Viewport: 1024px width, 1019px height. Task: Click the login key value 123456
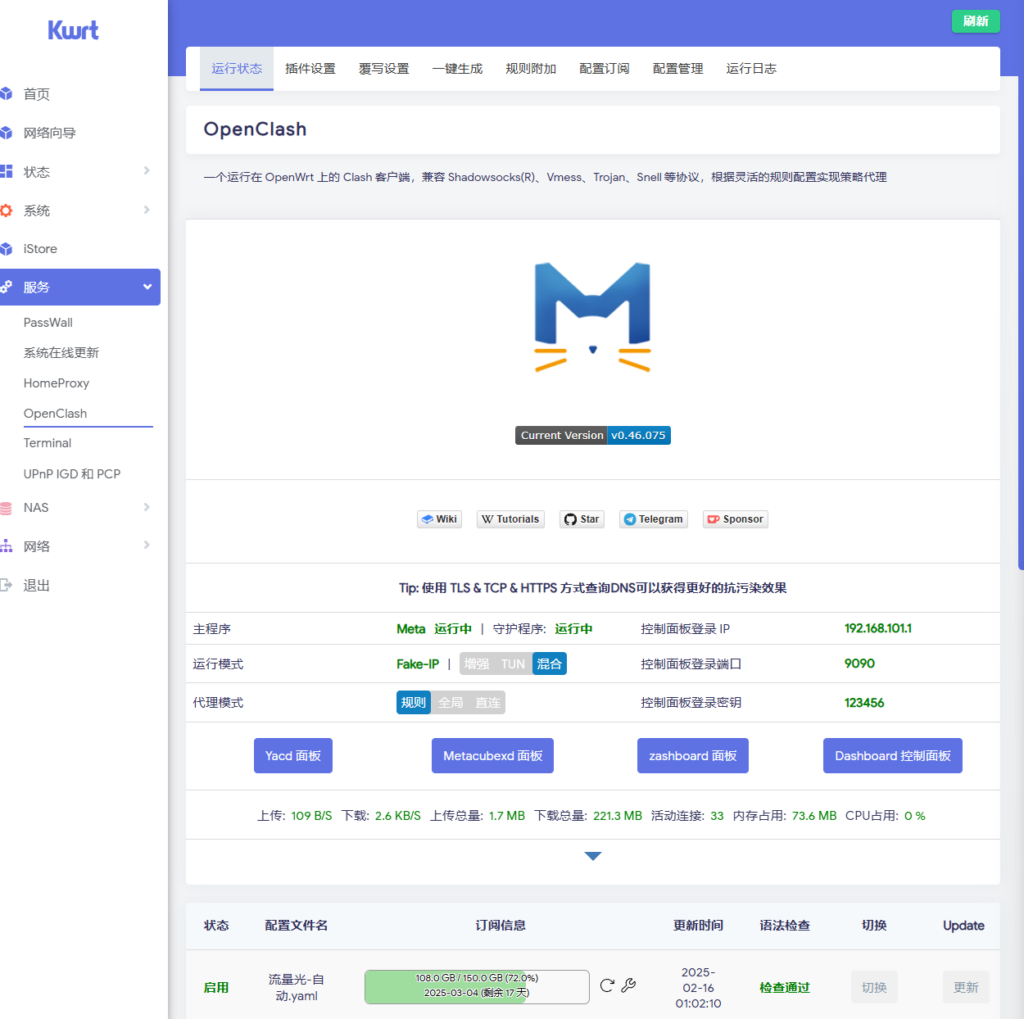[864, 703]
